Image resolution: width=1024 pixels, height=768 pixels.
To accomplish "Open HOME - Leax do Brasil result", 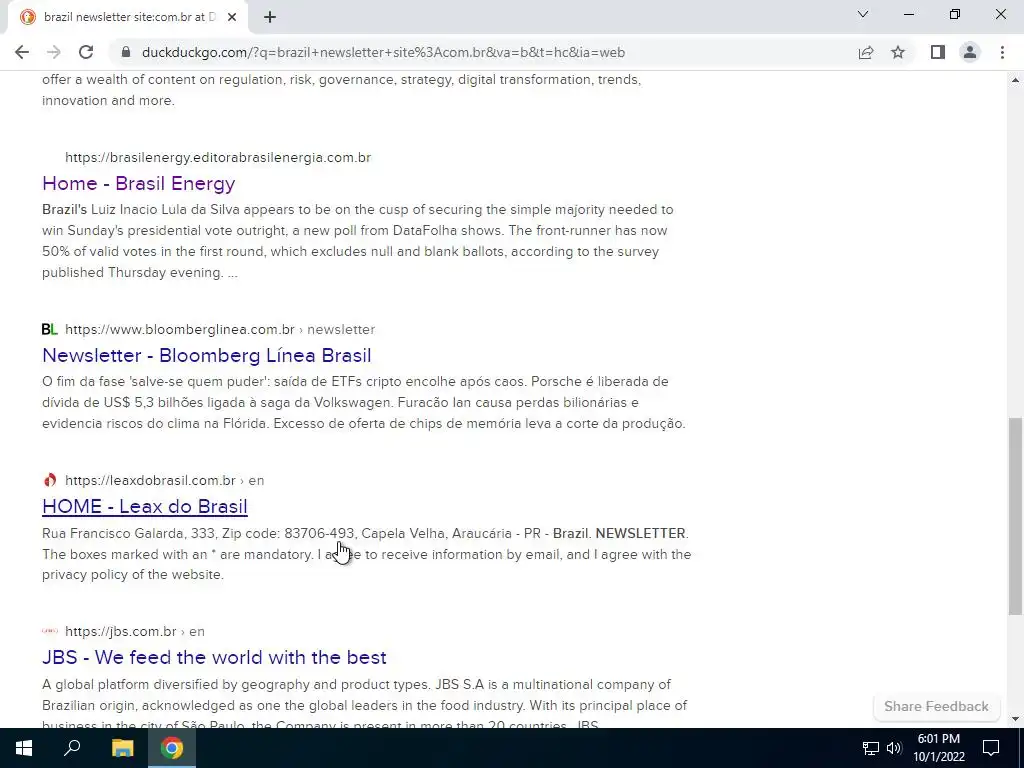I will (x=145, y=506).
